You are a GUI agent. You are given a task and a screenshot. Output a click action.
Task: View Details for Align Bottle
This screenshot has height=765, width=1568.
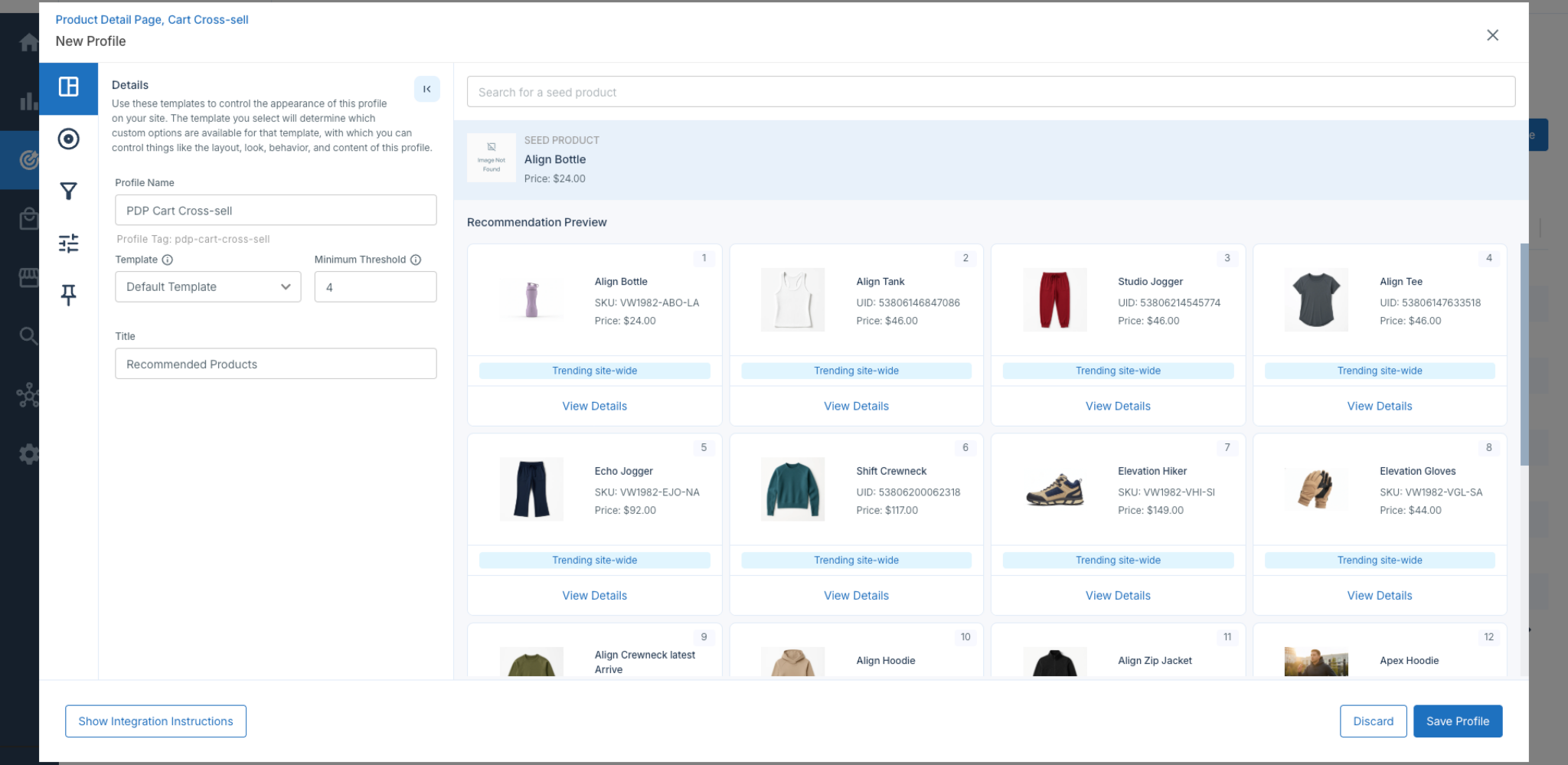tap(594, 406)
